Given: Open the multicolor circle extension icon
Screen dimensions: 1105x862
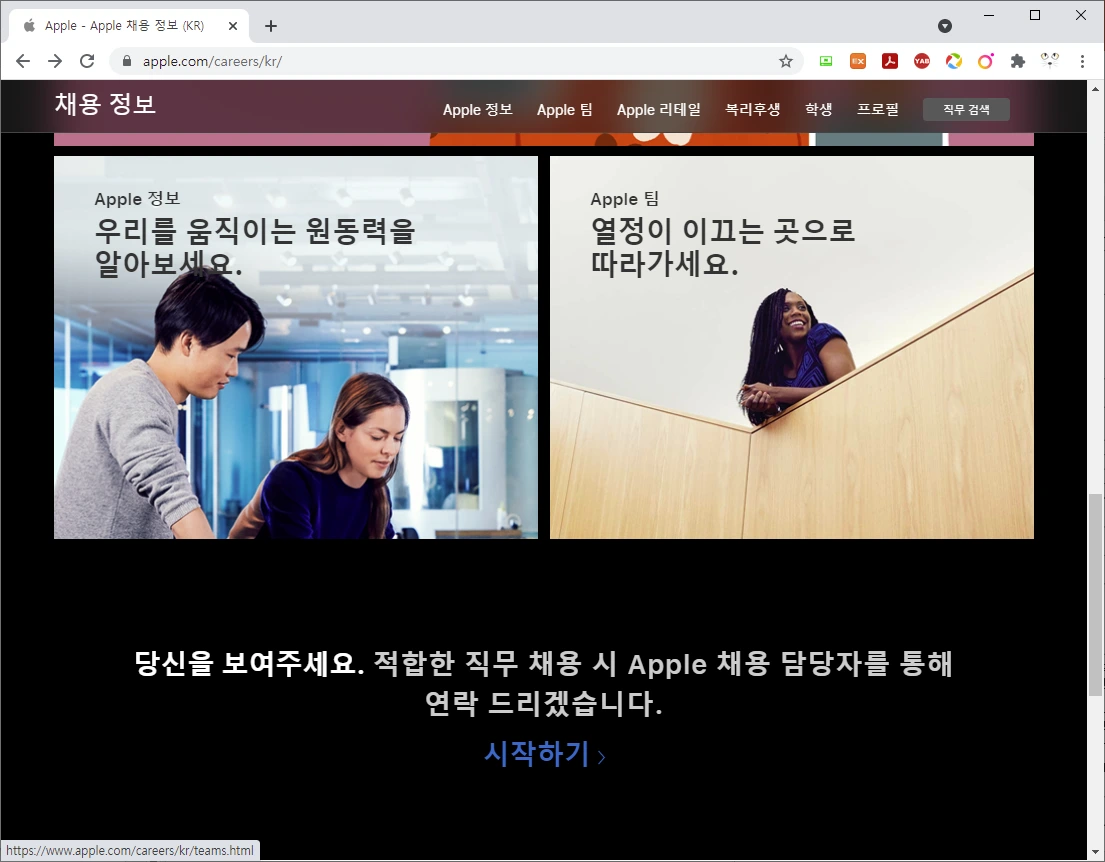Looking at the screenshot, I should pyautogui.click(x=953, y=61).
